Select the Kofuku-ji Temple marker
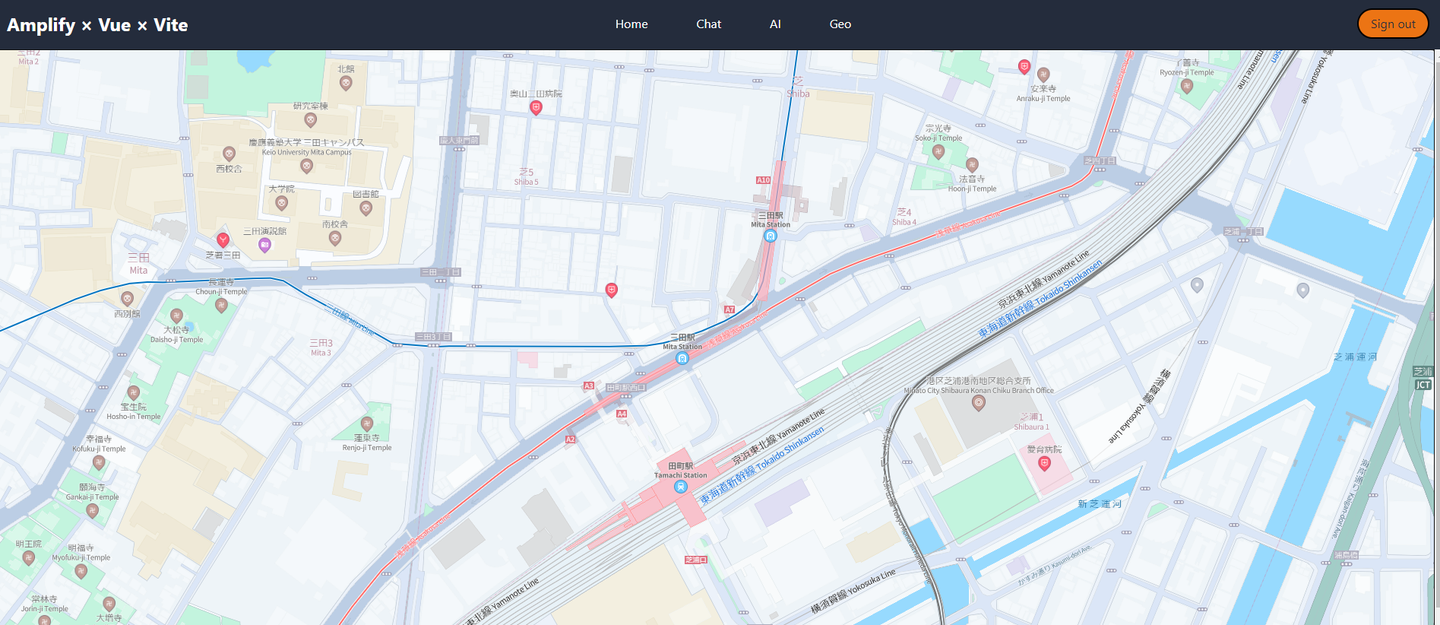The width and height of the screenshot is (1440, 625). [98, 462]
